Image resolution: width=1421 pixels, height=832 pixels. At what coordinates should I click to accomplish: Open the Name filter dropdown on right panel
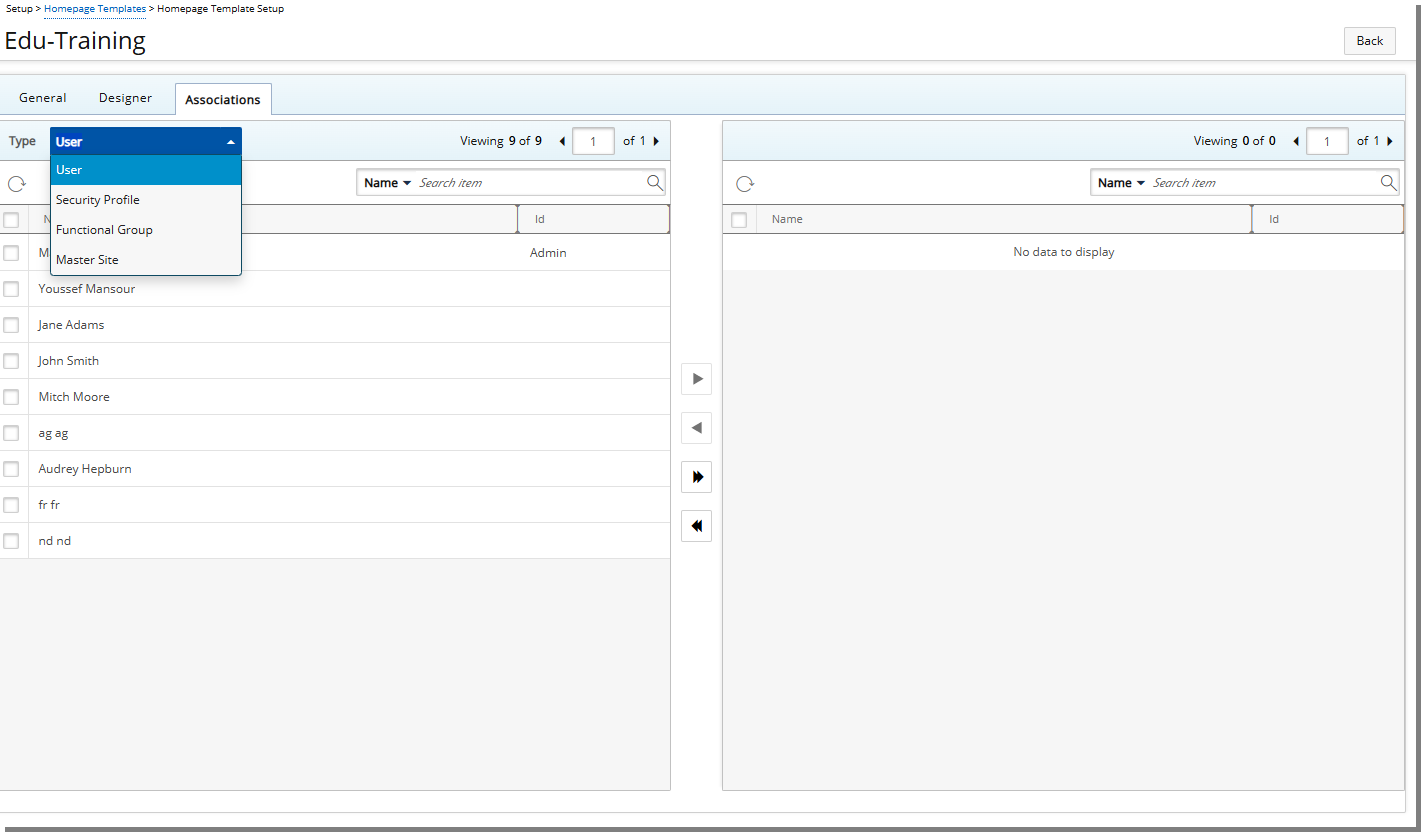pos(1120,182)
